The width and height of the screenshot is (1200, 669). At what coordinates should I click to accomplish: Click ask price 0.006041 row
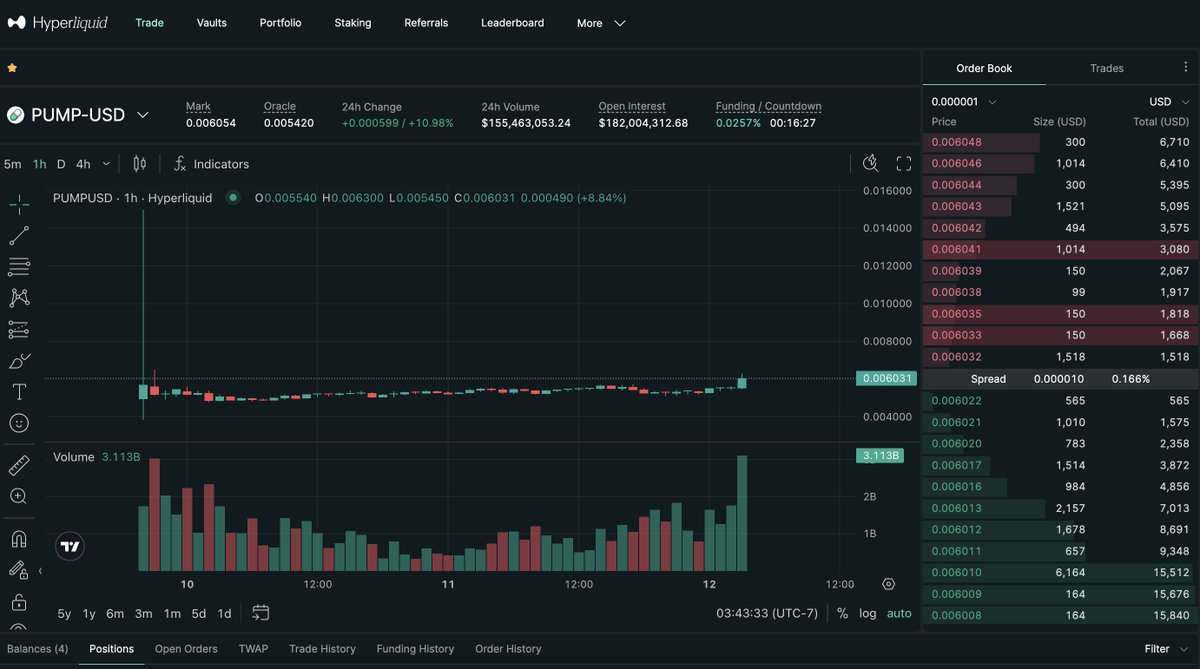(1060, 249)
